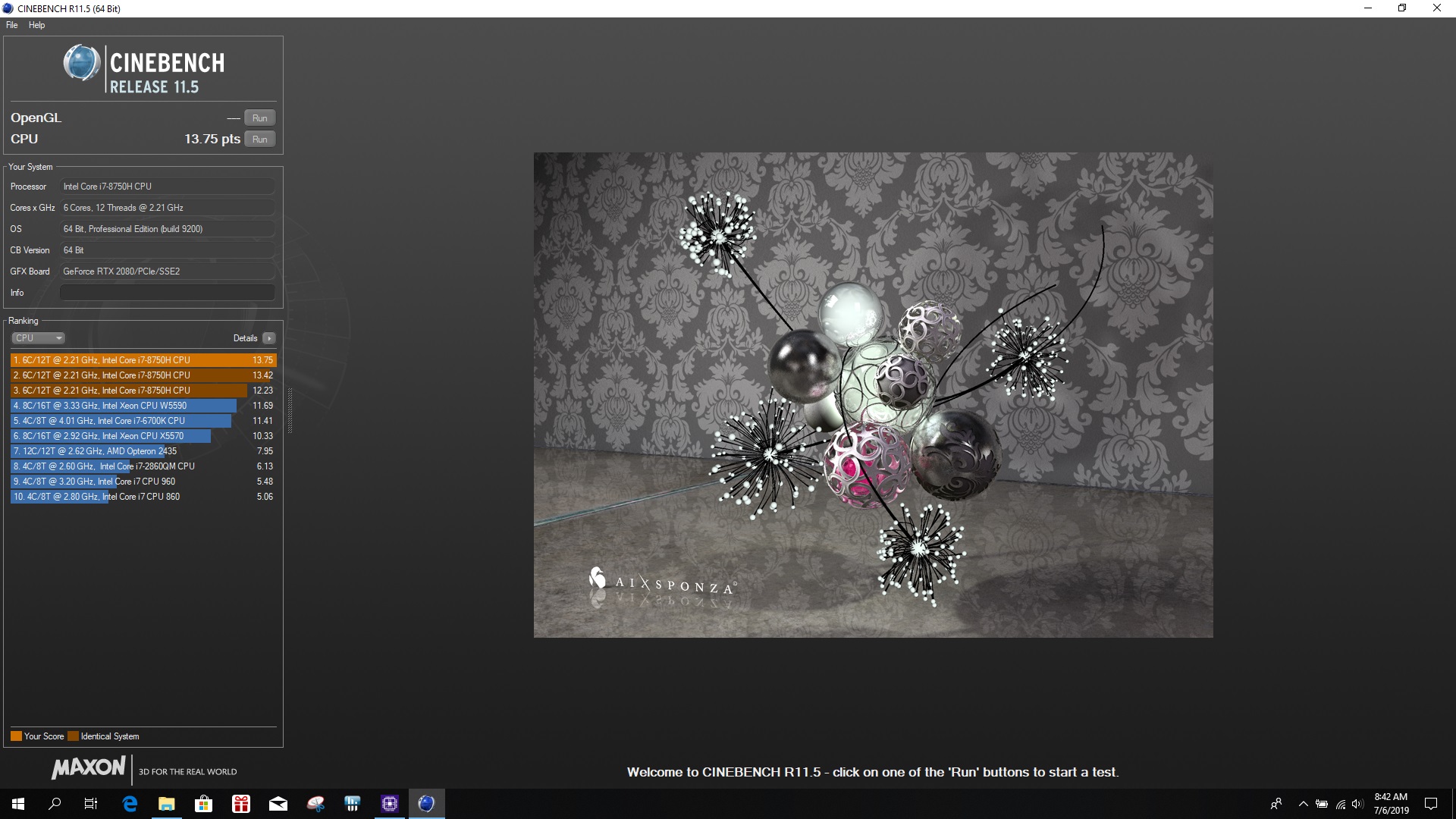The width and height of the screenshot is (1456, 819).
Task: Select the Xeon CPU X5570 ranking row
Action: pos(143,436)
